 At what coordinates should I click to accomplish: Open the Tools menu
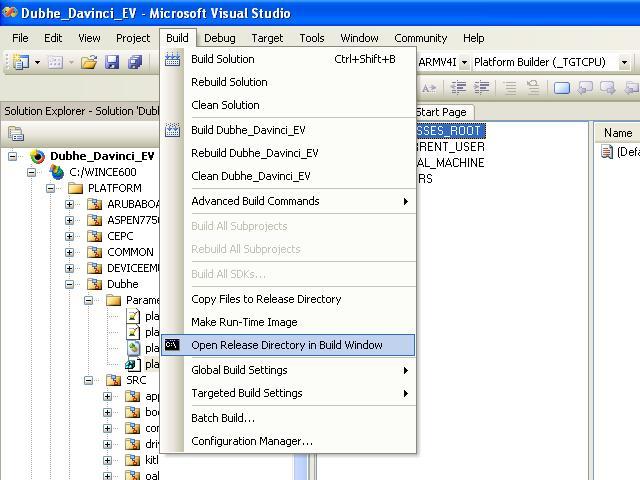[x=312, y=38]
